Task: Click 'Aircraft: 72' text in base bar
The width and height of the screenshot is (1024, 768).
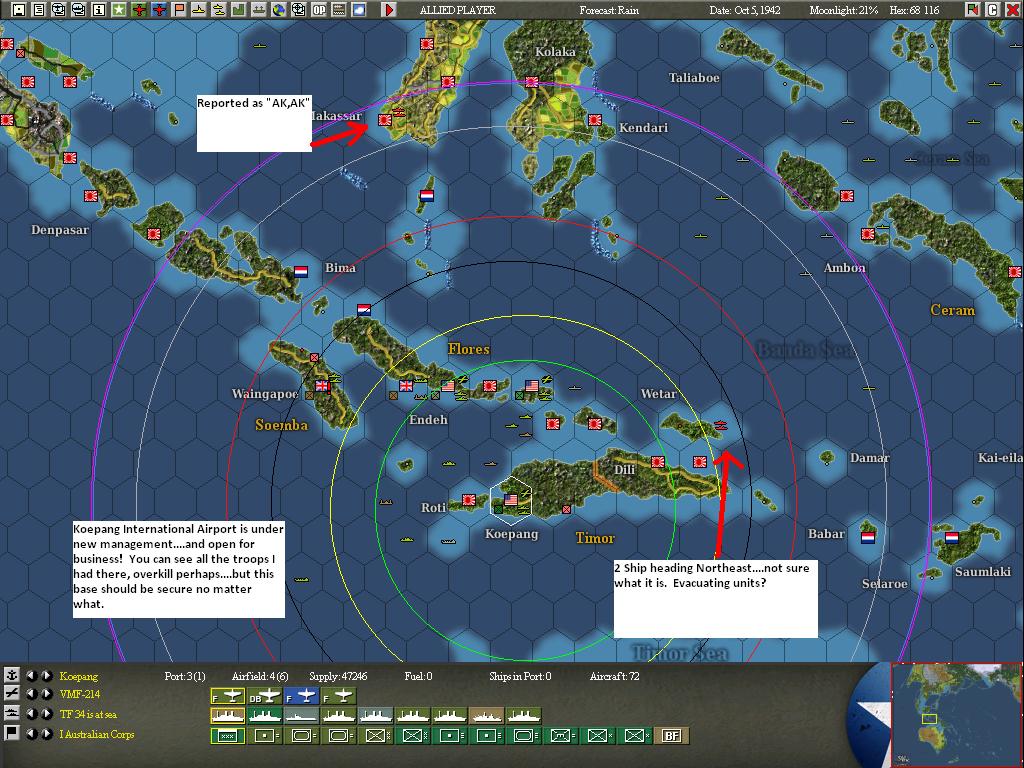Action: pyautogui.click(x=615, y=677)
